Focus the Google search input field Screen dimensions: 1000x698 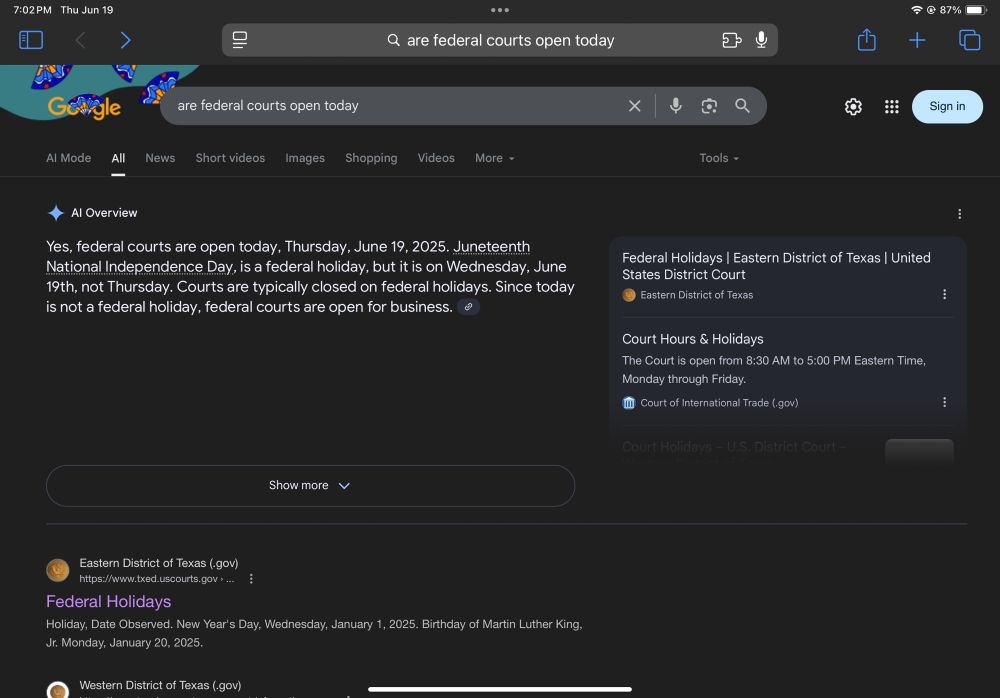coord(395,106)
